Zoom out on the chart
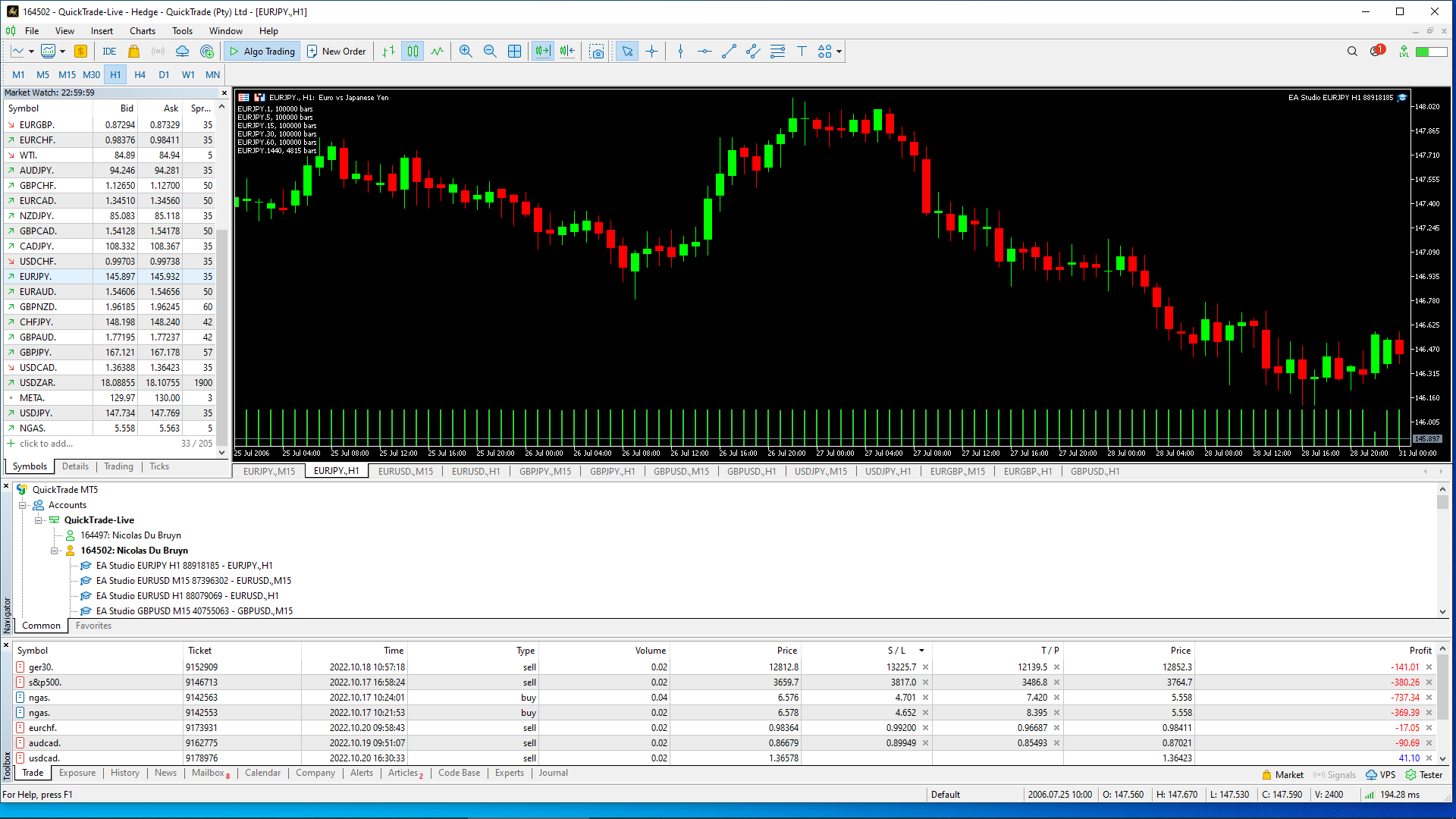Viewport: 1456px width, 819px height. [x=490, y=52]
